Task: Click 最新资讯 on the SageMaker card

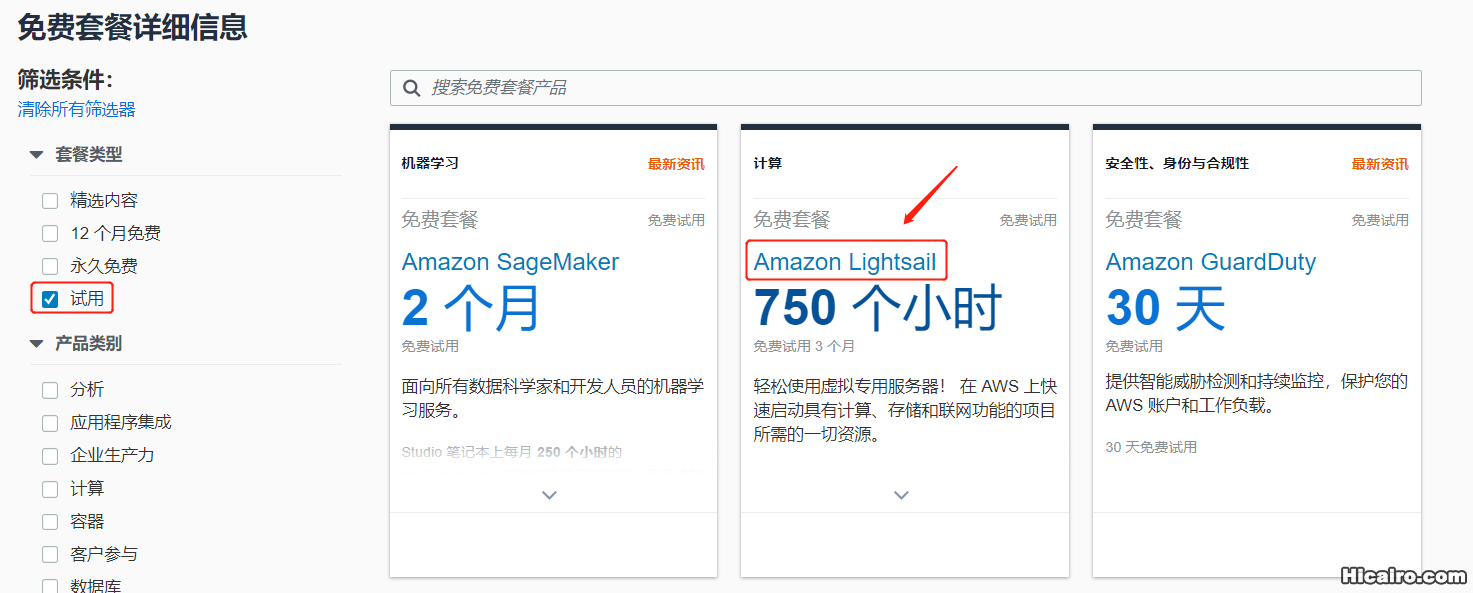Action: (x=676, y=164)
